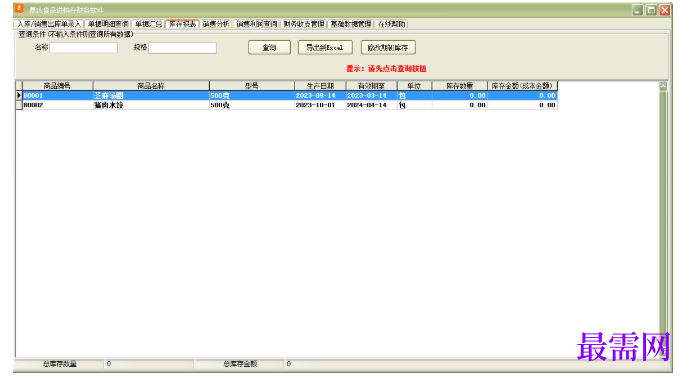Open the 销售利润查询 tab
The height and width of the screenshot is (378, 689).
(257, 24)
